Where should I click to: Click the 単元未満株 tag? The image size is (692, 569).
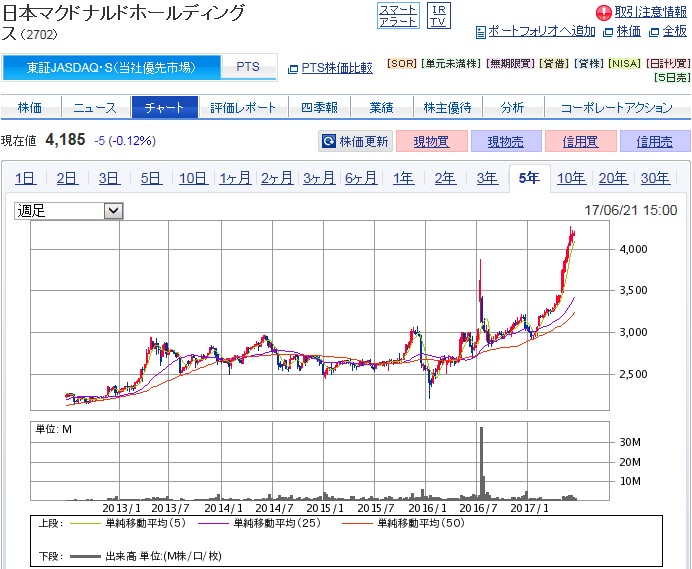coord(451,64)
